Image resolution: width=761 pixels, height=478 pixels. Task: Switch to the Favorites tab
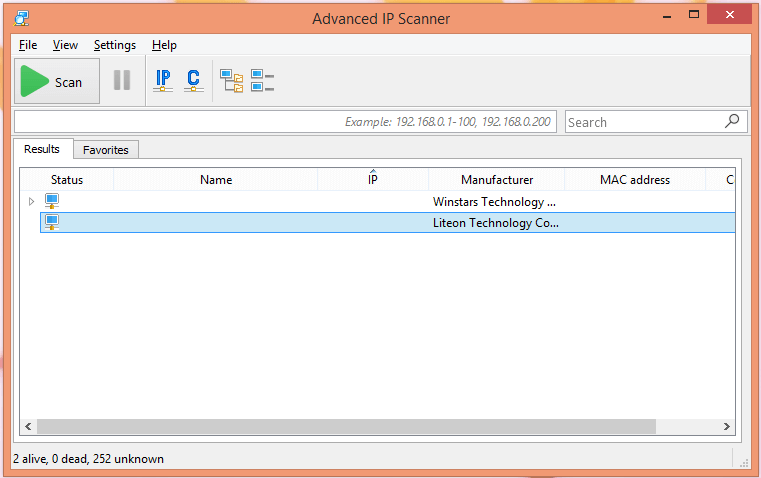pyautogui.click(x=106, y=150)
